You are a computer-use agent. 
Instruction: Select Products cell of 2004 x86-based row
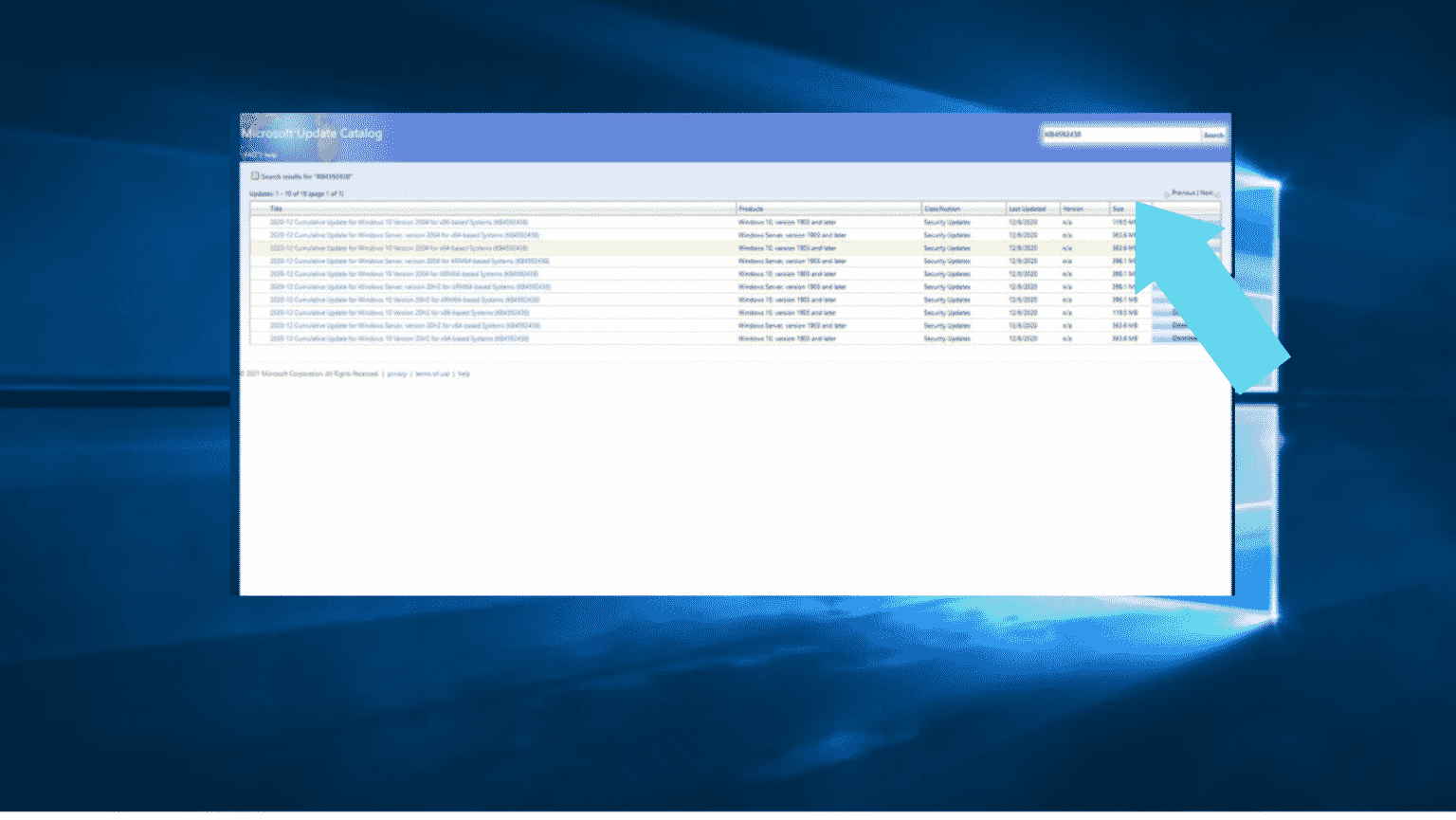coord(787,222)
